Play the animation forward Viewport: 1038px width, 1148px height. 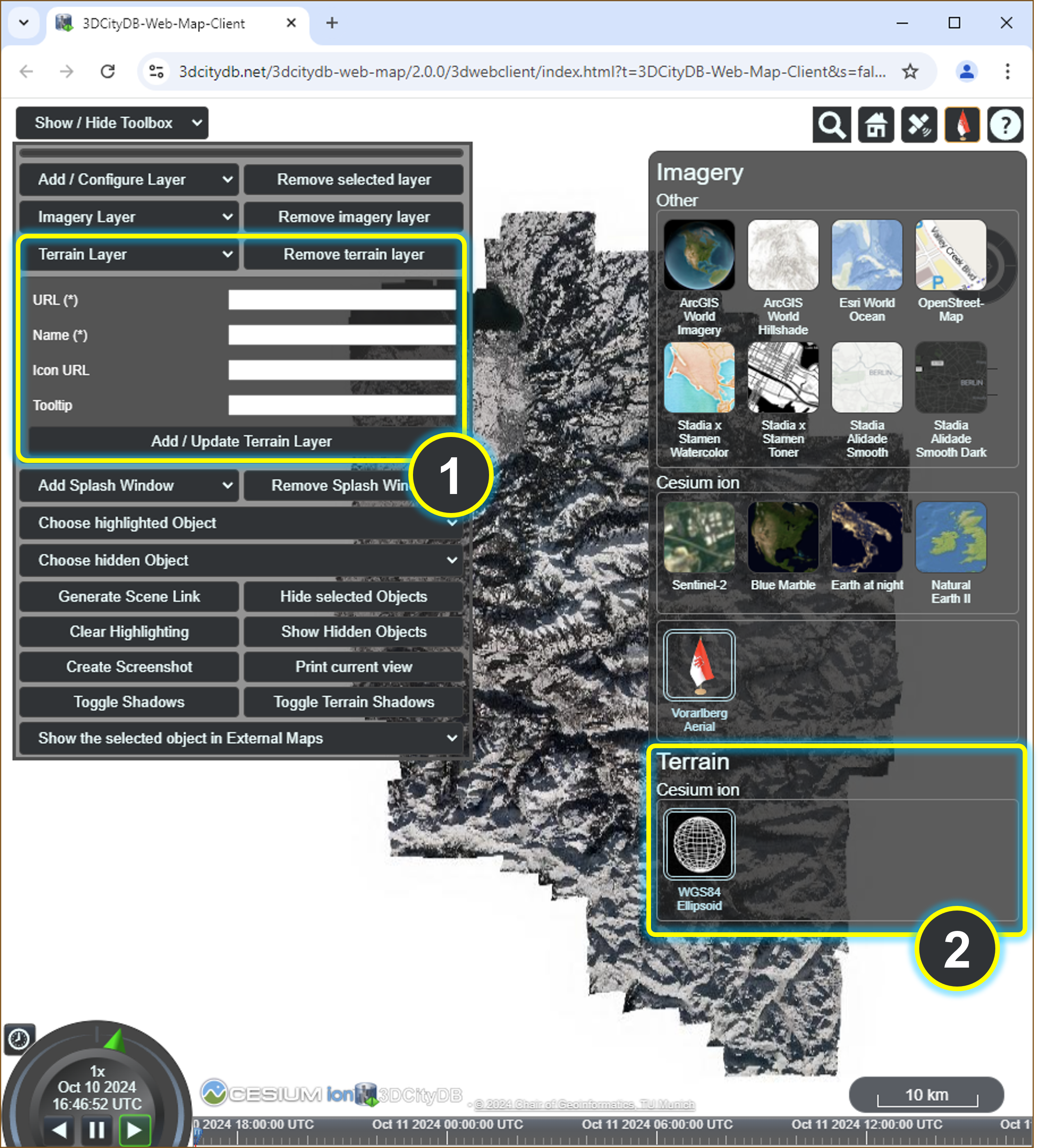(x=135, y=1130)
